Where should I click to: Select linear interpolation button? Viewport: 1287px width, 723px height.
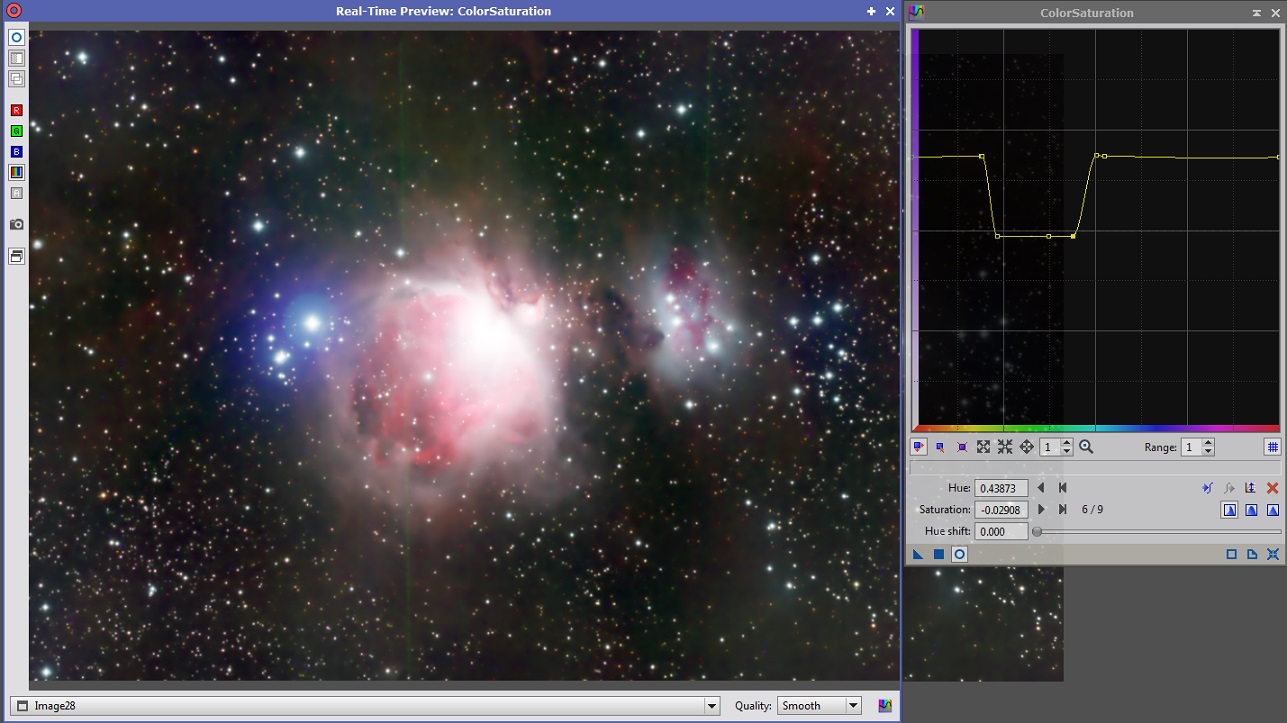(1273, 510)
